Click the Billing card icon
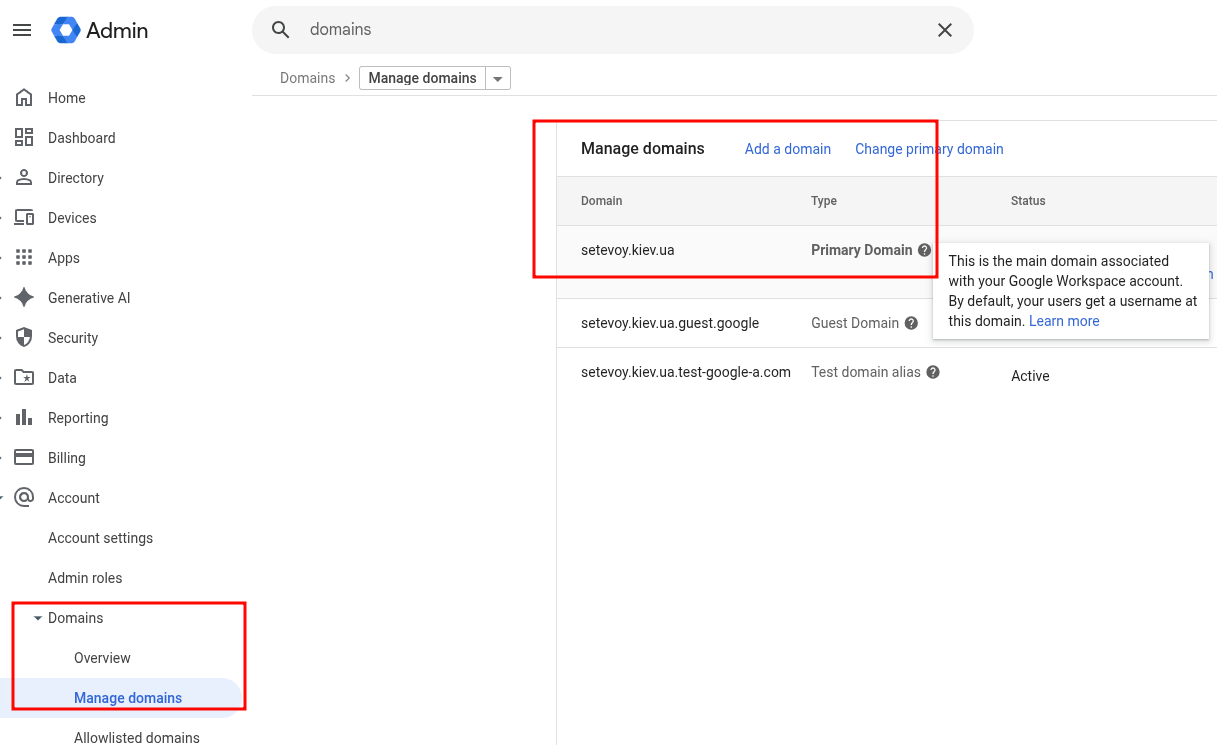 click(24, 458)
